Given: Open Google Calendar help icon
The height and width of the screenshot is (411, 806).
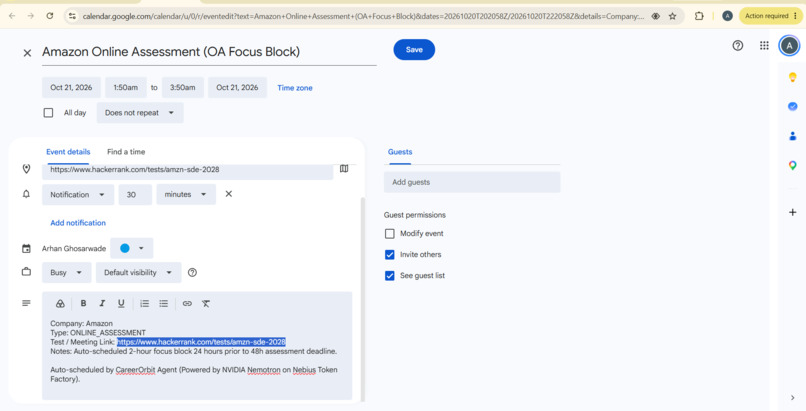Looking at the screenshot, I should [x=738, y=46].
